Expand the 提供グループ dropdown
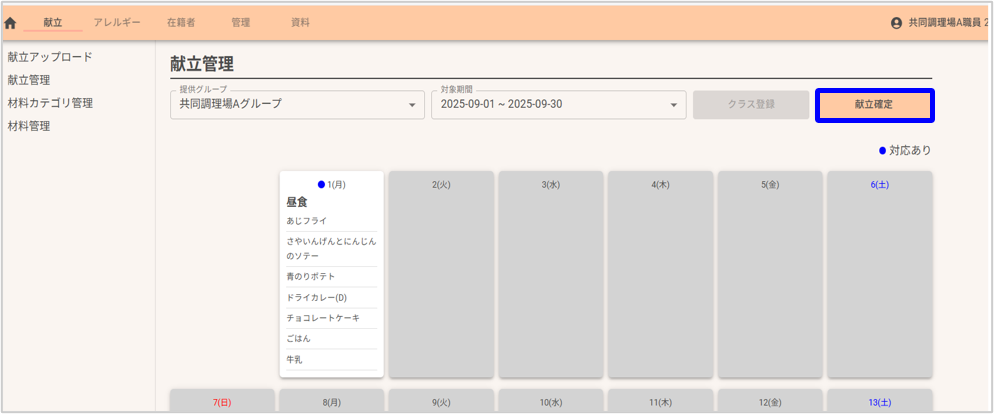The height and width of the screenshot is (414, 994). [297, 104]
